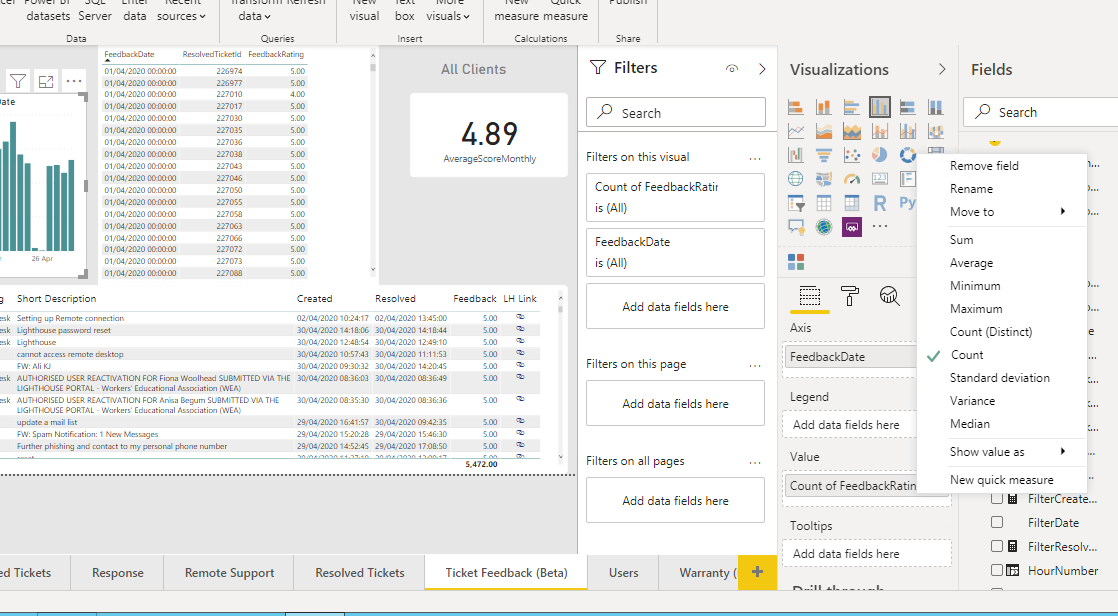The image size is (1118, 616).
Task: Select line and stacked column chart visual
Action: [880, 131]
